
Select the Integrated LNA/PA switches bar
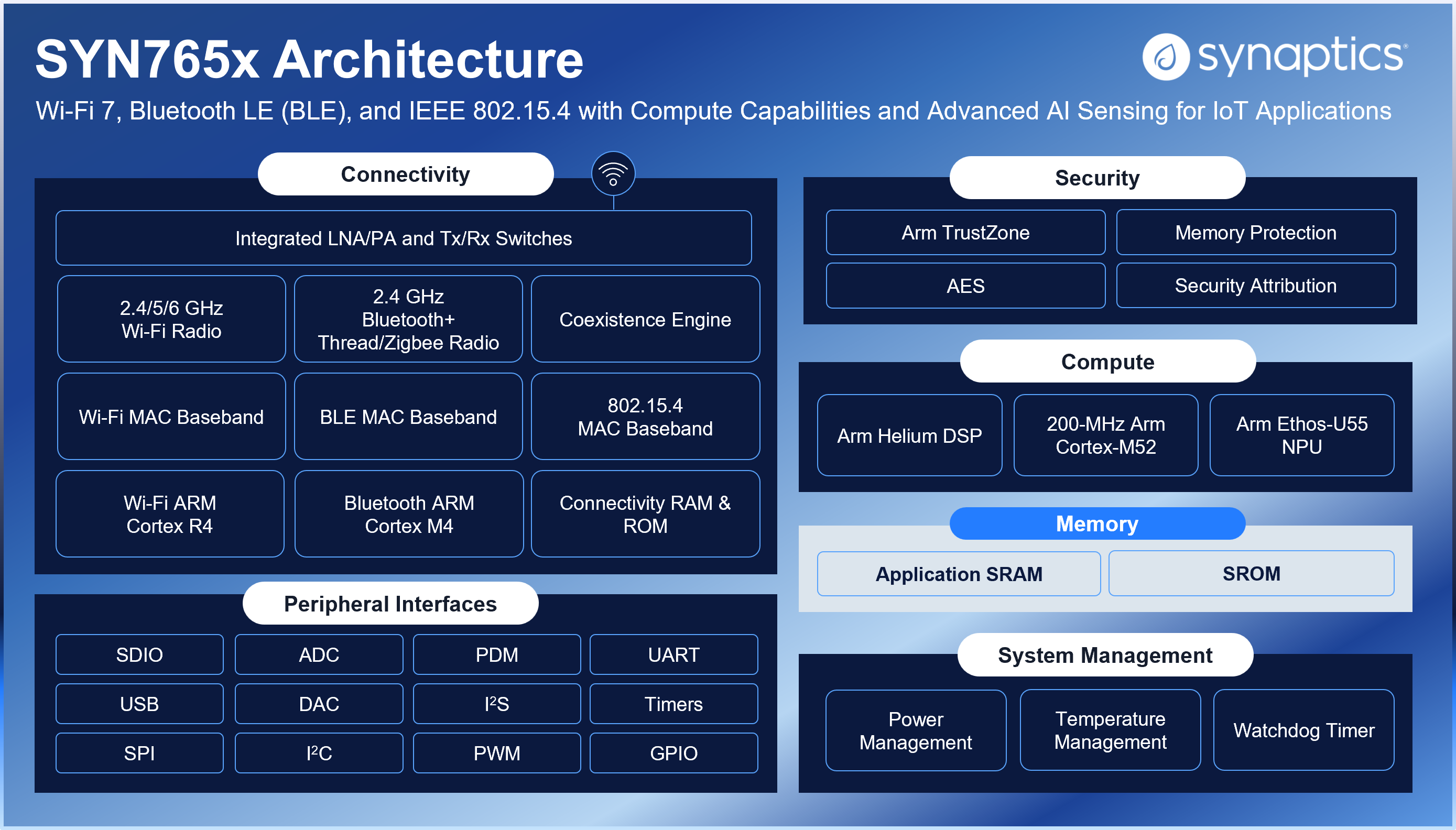pyautogui.click(x=403, y=238)
